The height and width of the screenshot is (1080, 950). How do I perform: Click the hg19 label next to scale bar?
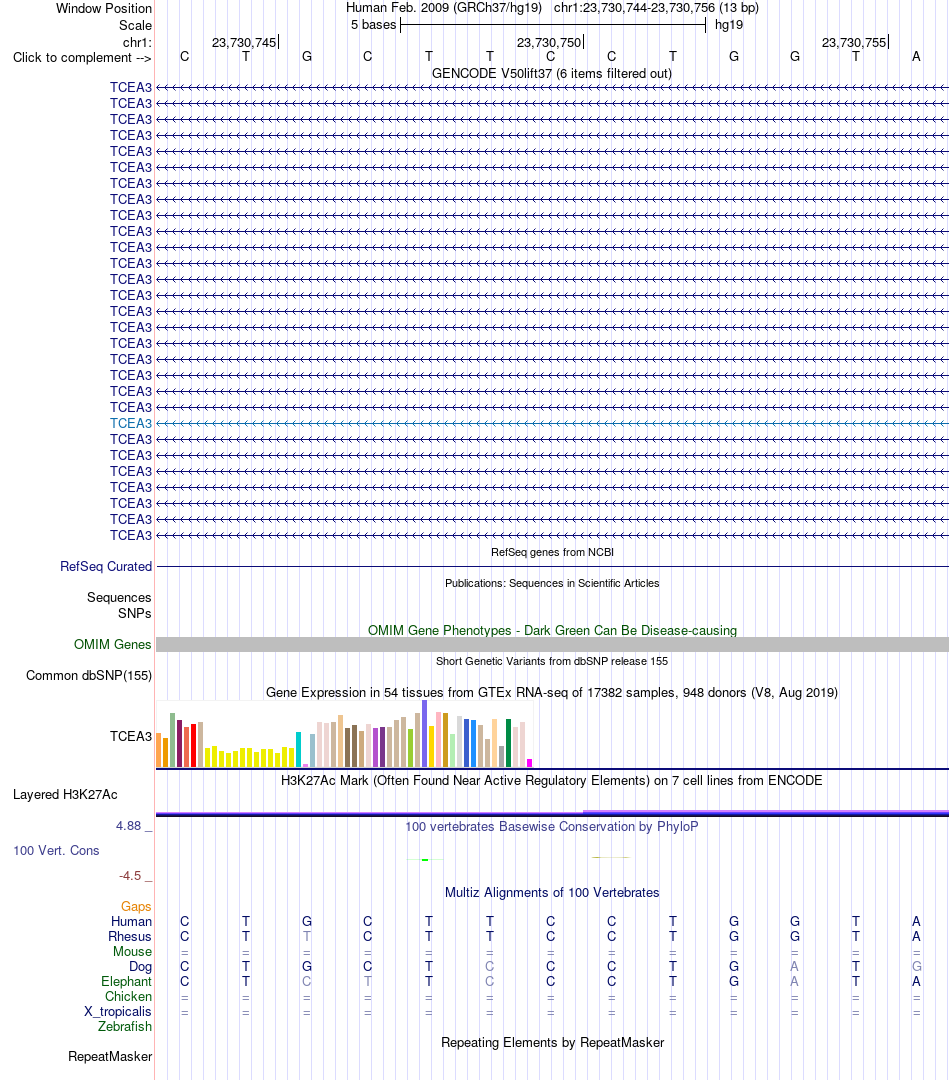pyautogui.click(x=729, y=25)
